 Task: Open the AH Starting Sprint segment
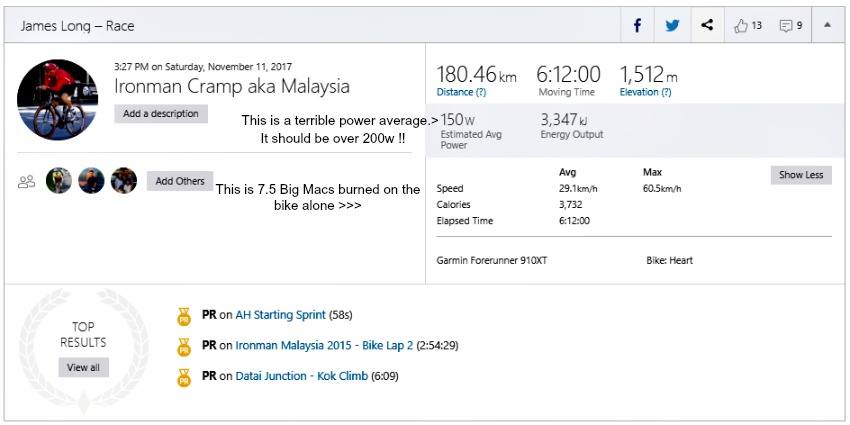click(283, 315)
